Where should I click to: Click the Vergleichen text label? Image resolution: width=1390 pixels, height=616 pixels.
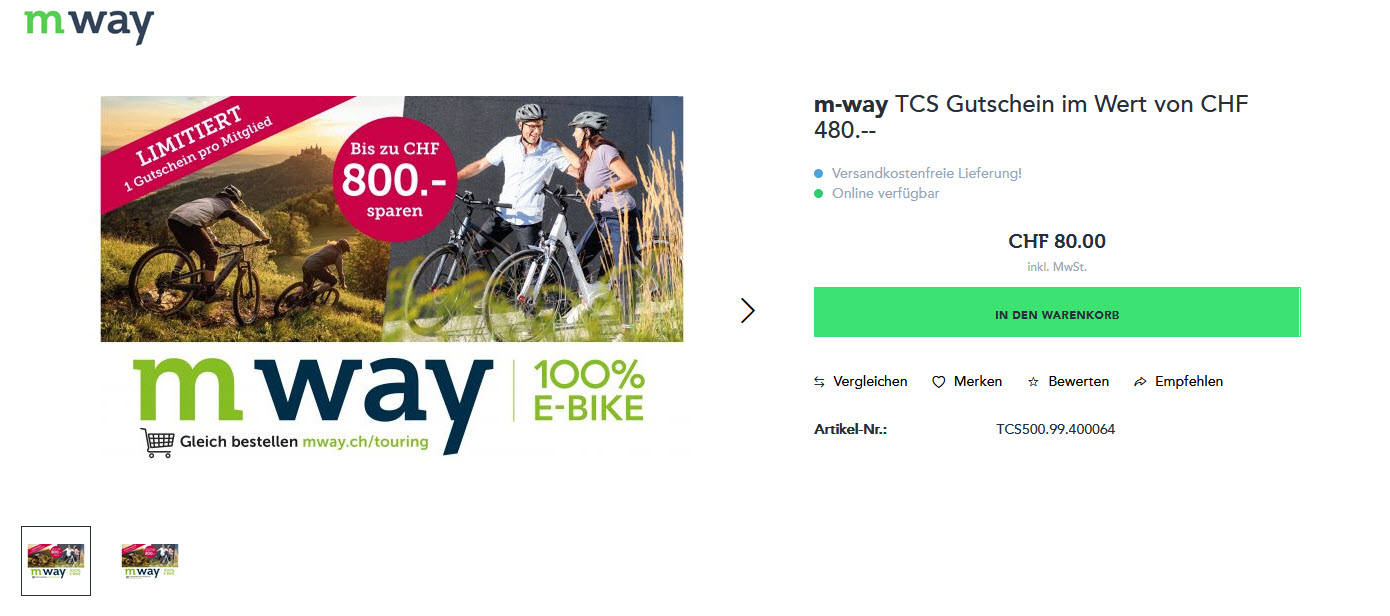[x=870, y=382]
